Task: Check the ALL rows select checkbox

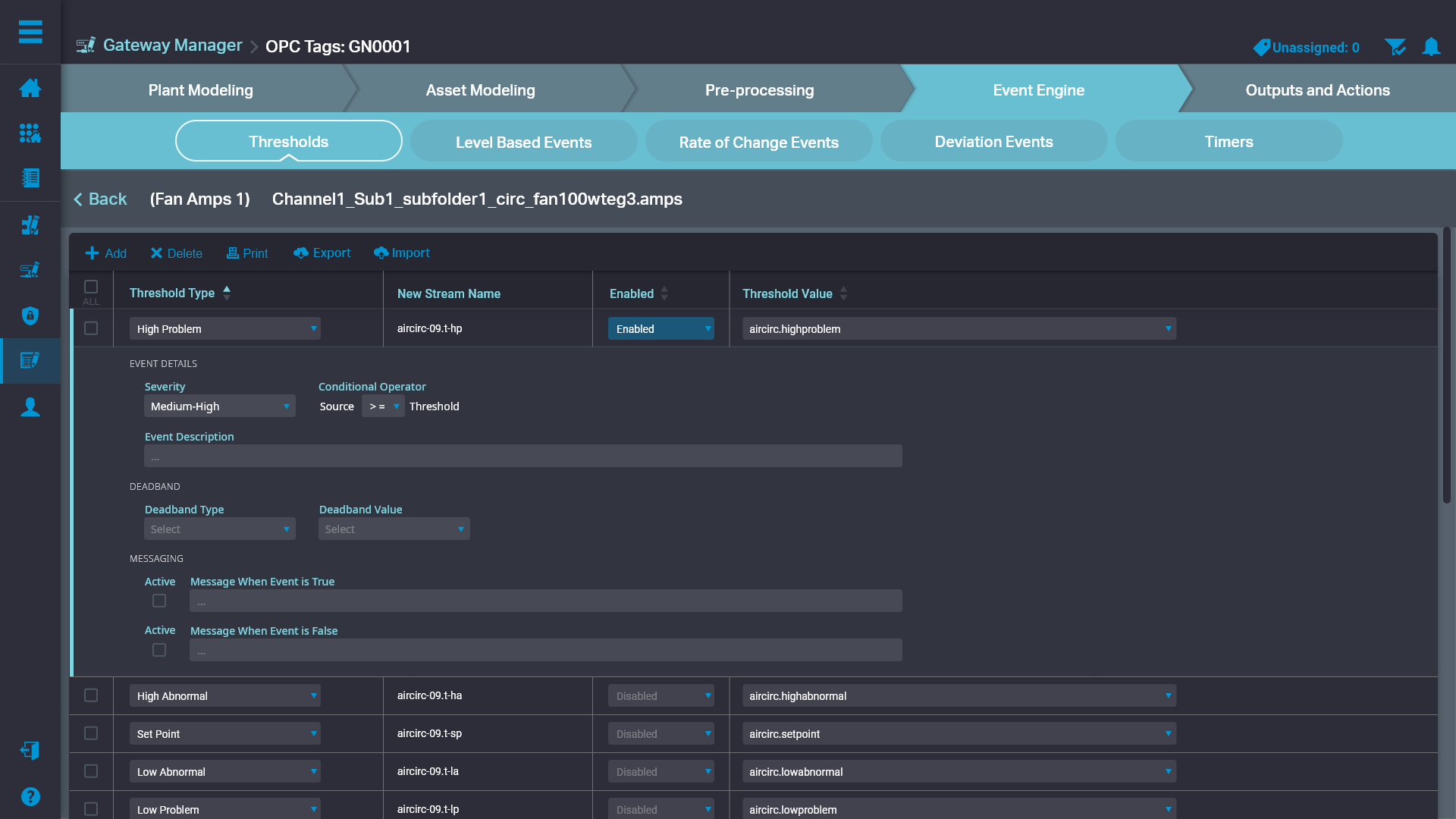Action: (91, 287)
